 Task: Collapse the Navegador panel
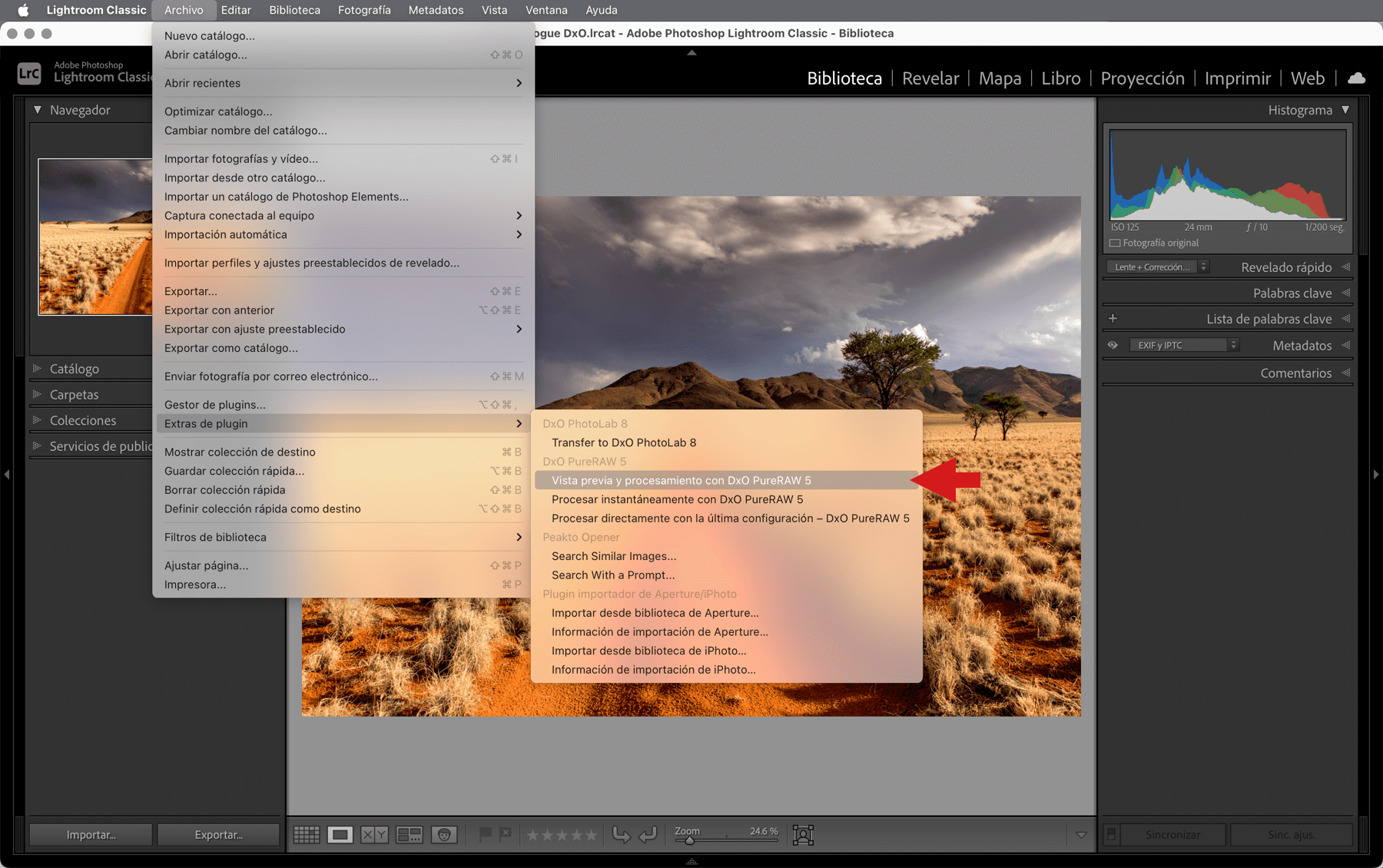coord(37,110)
